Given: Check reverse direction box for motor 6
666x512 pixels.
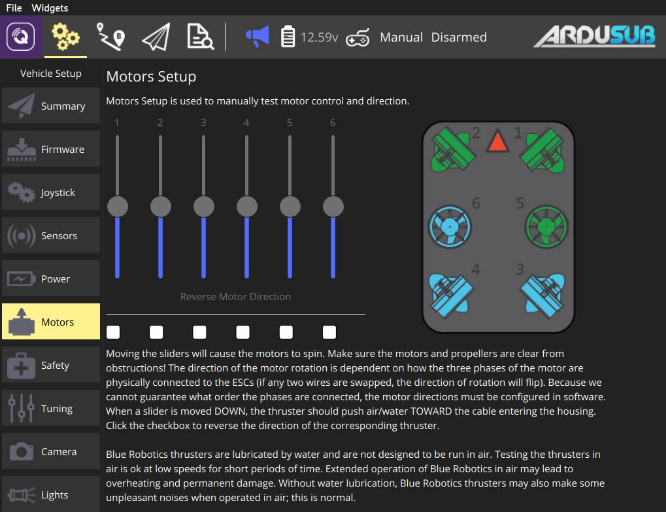Looking at the screenshot, I should [x=329, y=332].
